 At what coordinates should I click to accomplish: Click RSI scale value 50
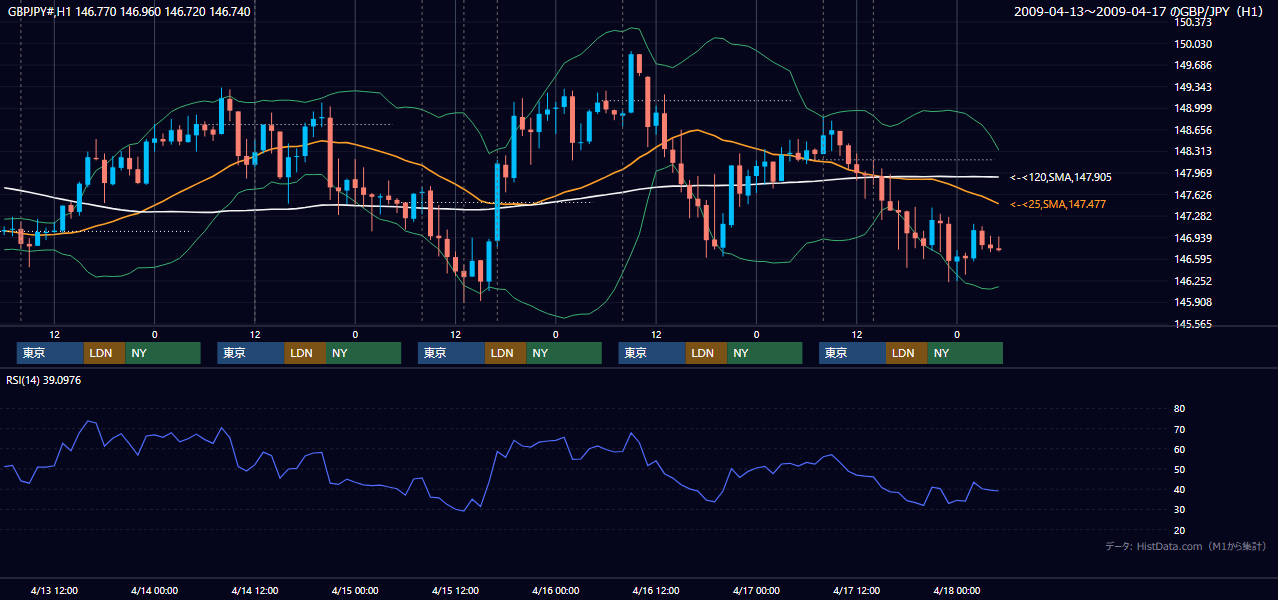pos(1180,469)
